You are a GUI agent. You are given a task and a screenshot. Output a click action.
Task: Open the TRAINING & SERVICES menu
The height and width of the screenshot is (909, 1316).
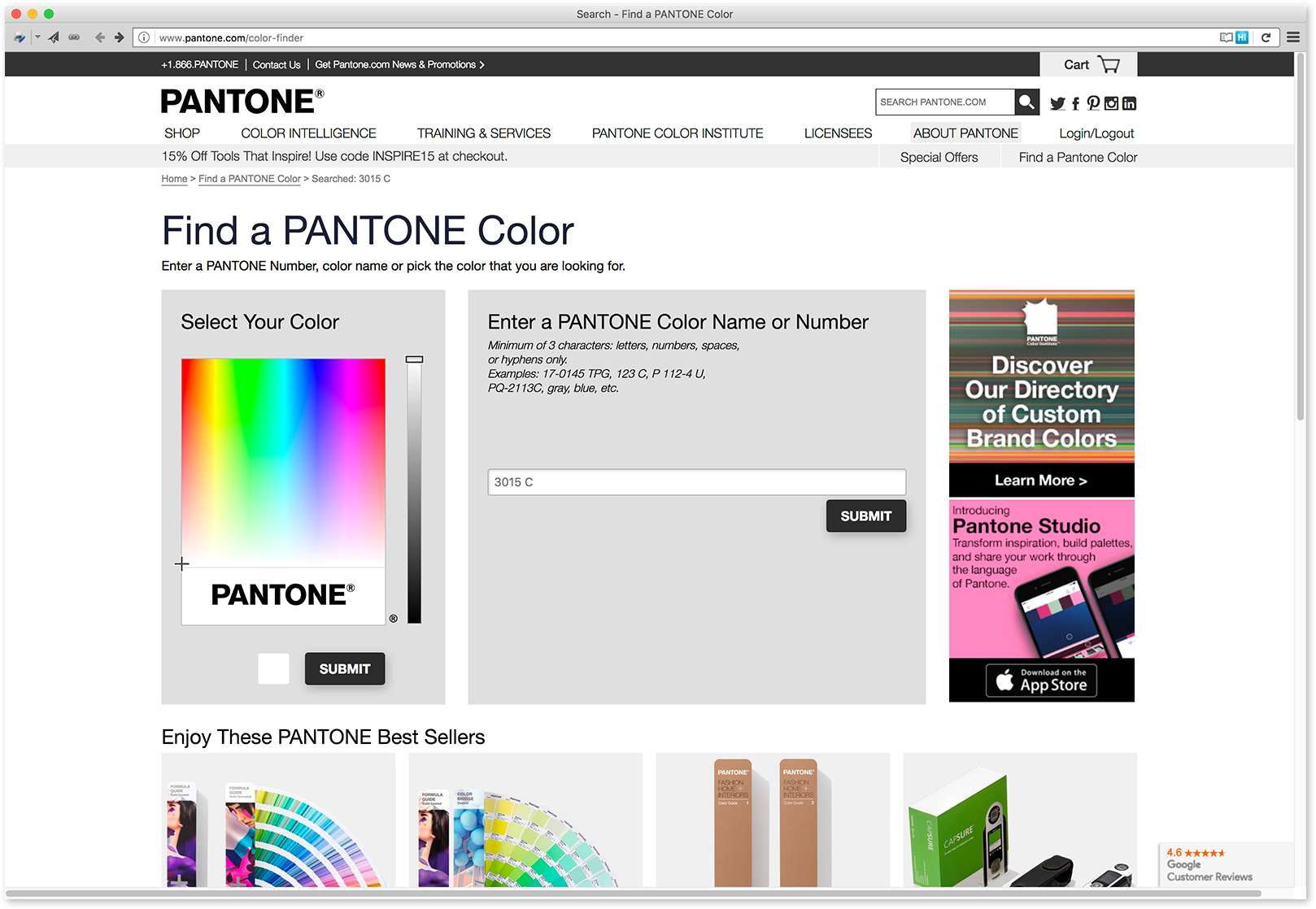[484, 133]
